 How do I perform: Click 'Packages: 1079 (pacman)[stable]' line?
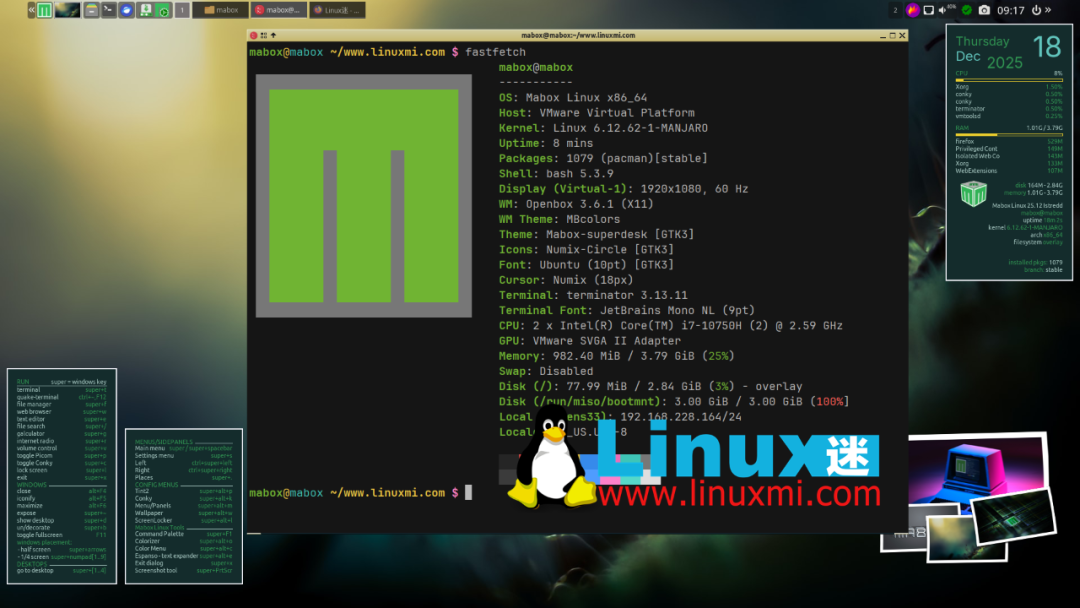pos(603,158)
